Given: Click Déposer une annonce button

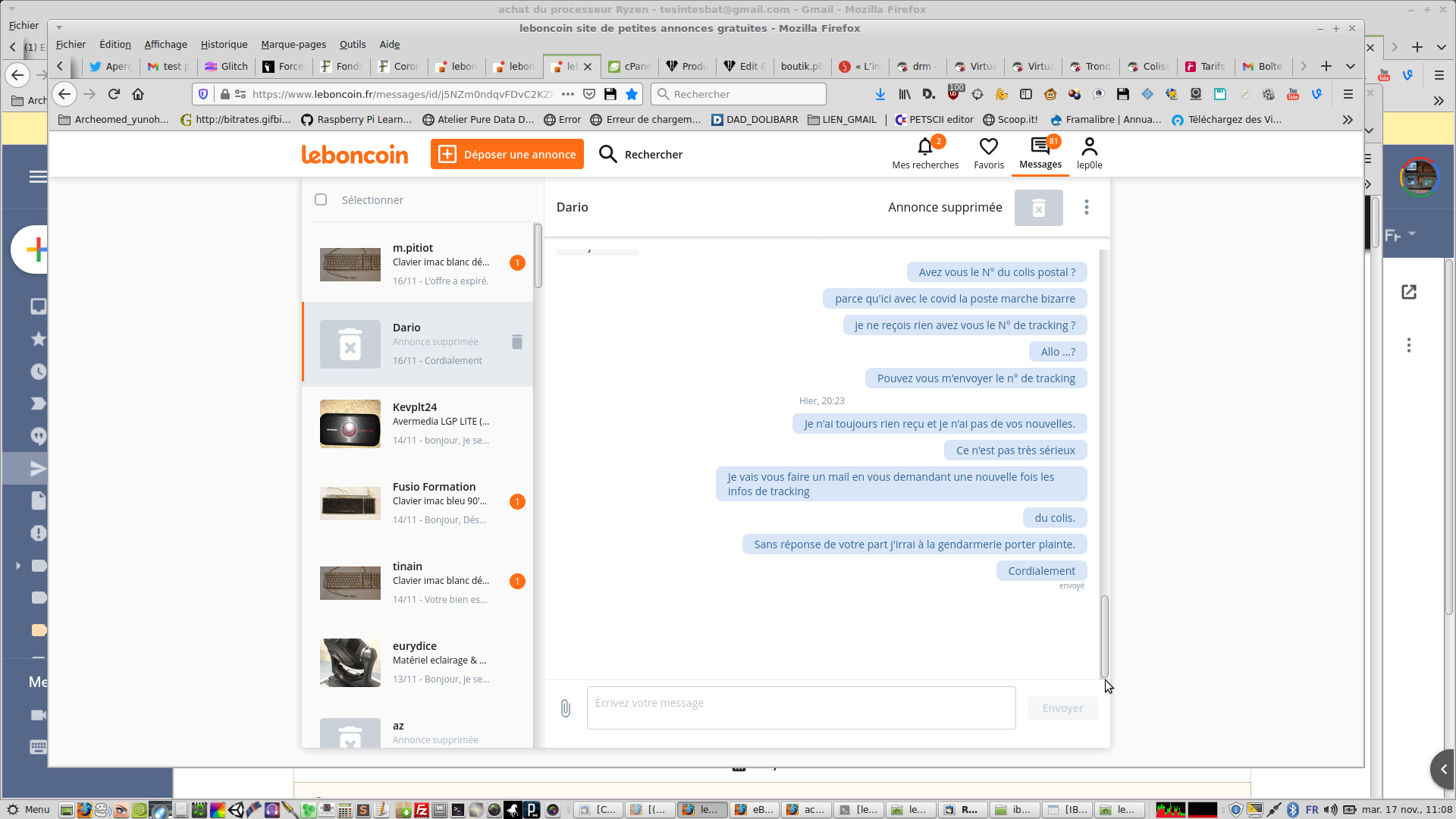Looking at the screenshot, I should click(x=507, y=154).
